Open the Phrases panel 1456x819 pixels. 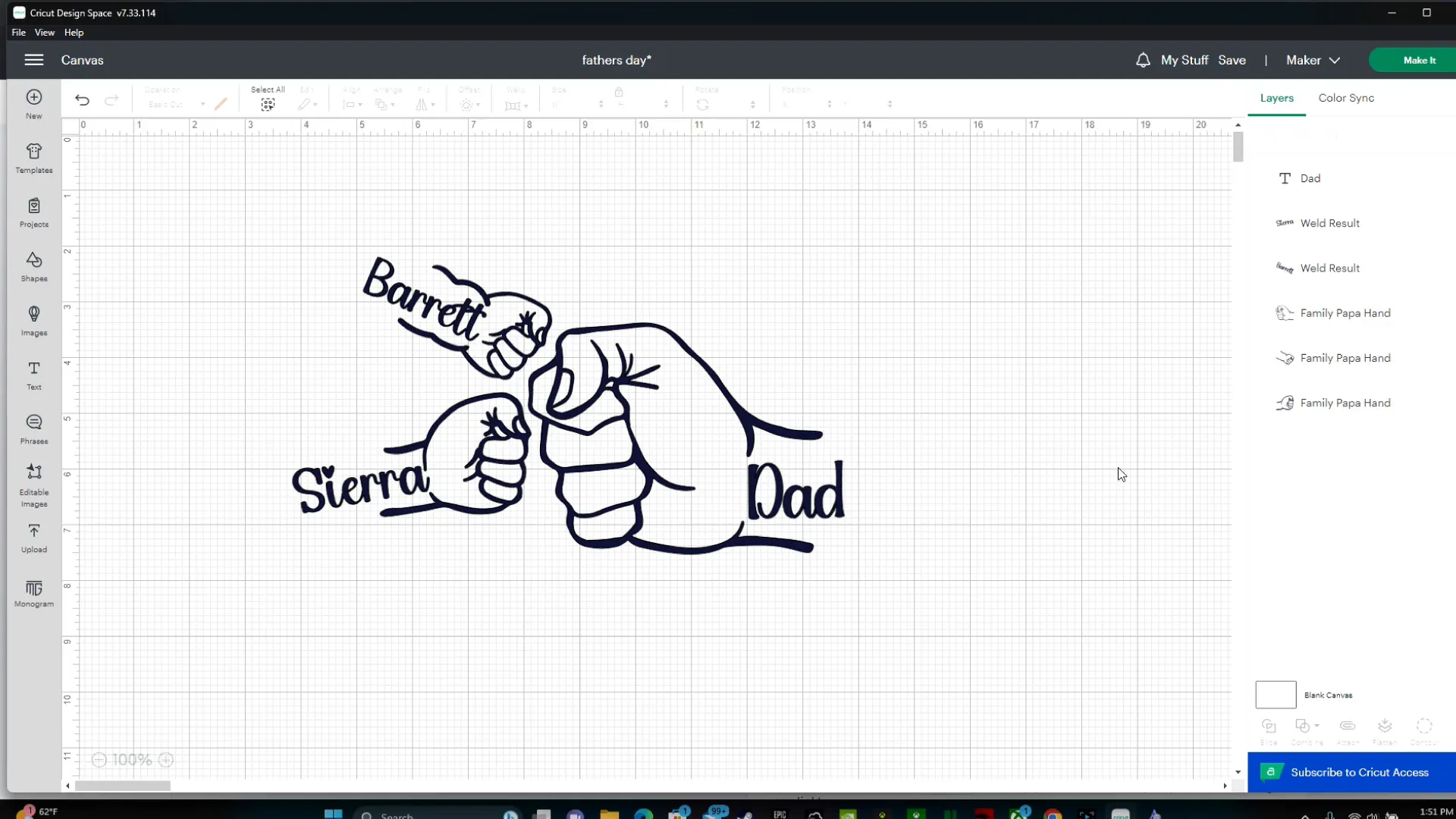coord(33,428)
